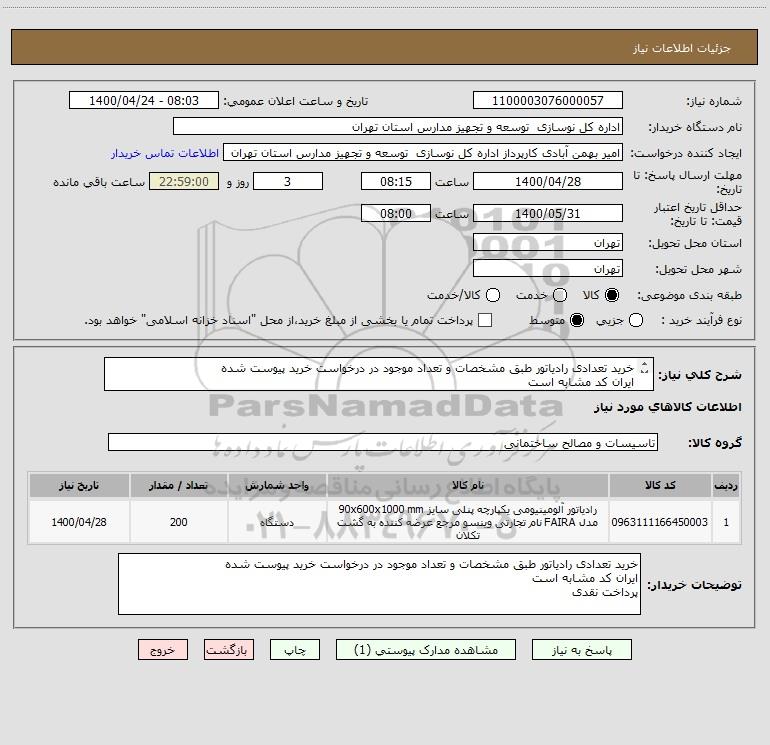Click the نام دستگاه خریدار field
The width and height of the screenshot is (770, 745).
click(398, 127)
